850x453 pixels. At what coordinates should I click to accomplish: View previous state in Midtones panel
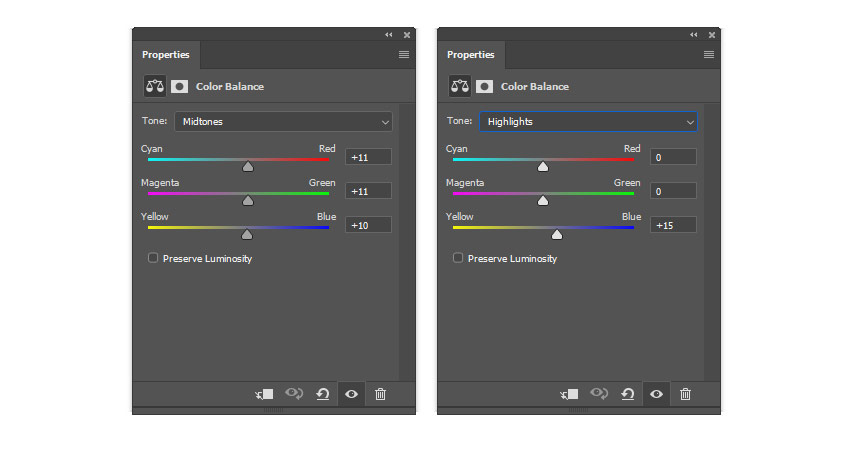[x=294, y=393]
